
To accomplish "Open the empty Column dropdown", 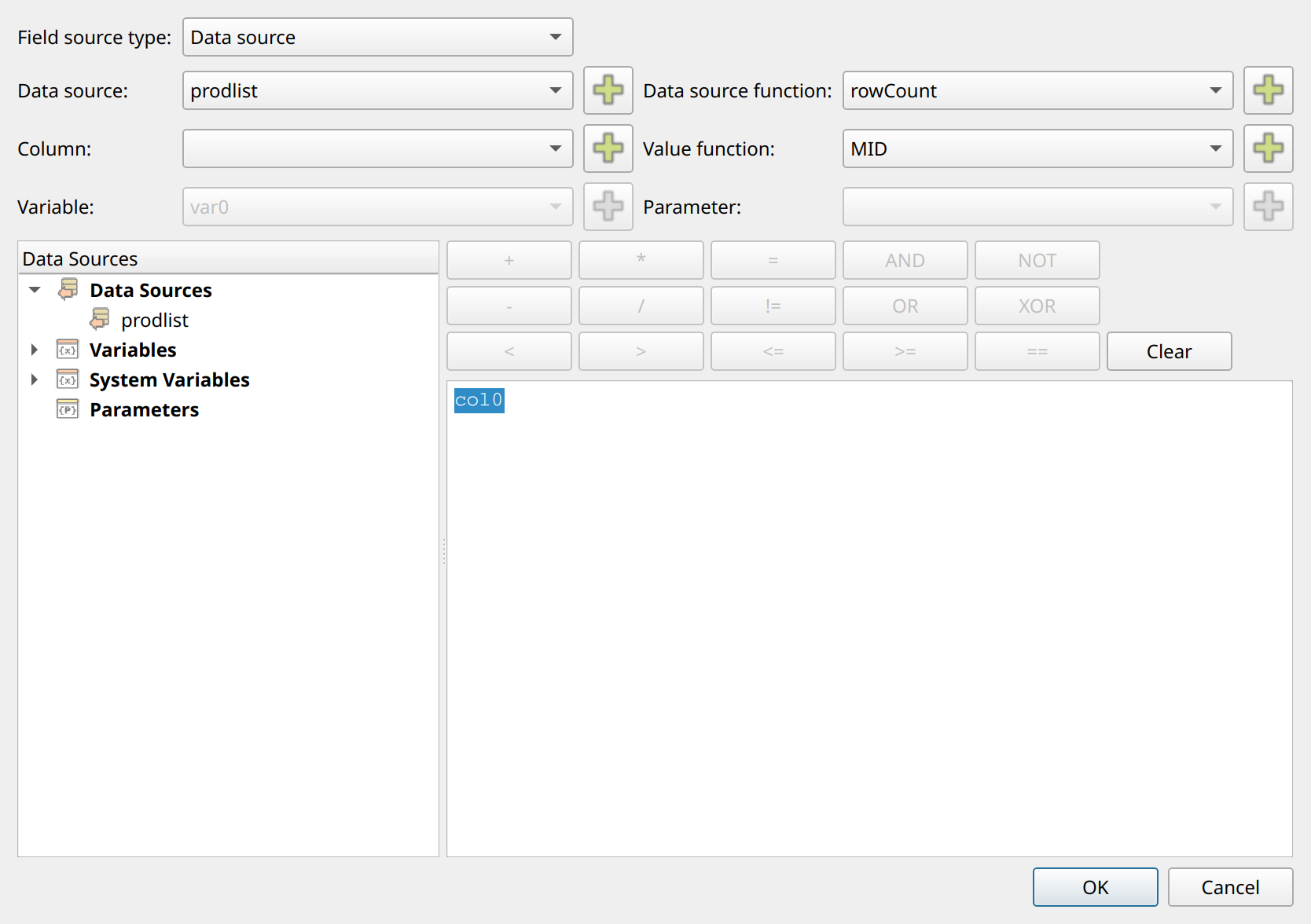I will tap(378, 148).
